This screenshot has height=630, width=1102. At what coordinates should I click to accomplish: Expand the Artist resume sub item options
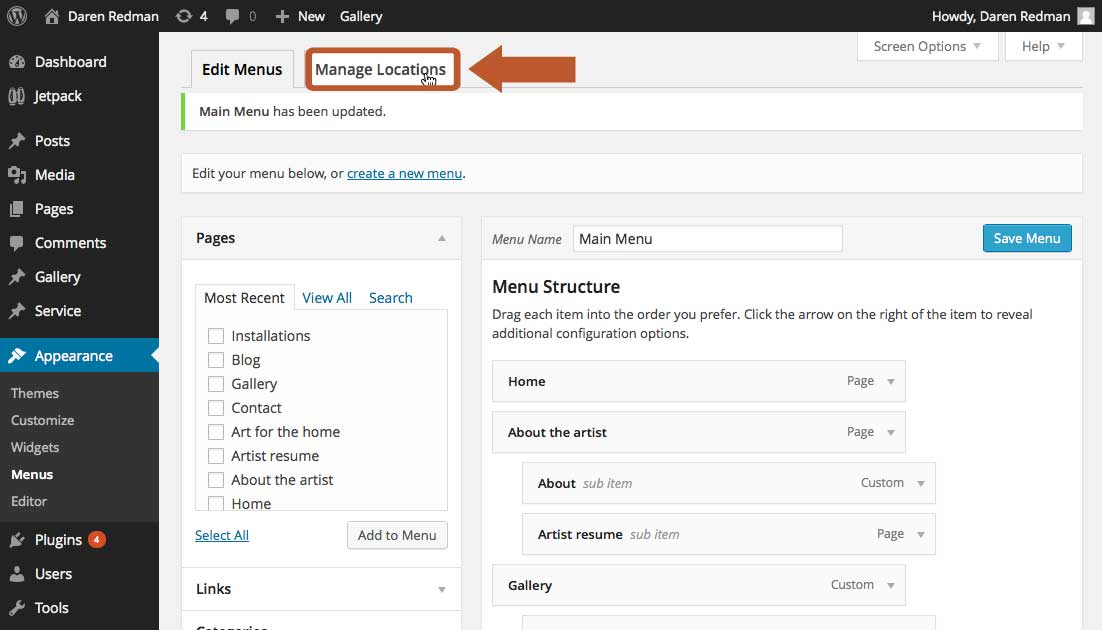921,534
